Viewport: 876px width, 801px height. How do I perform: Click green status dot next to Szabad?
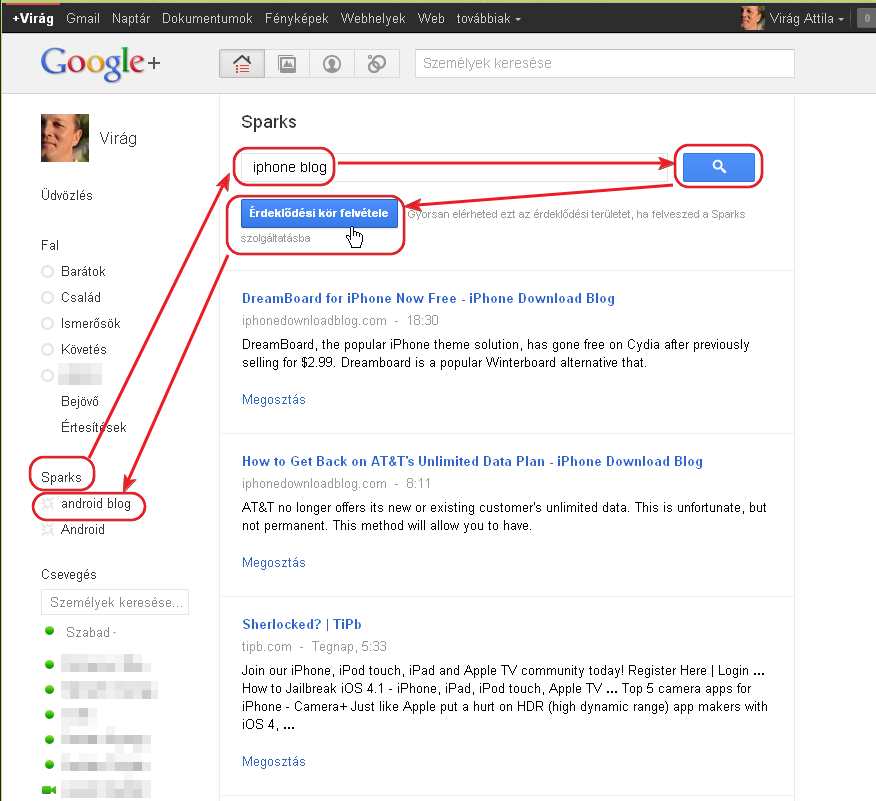point(49,631)
